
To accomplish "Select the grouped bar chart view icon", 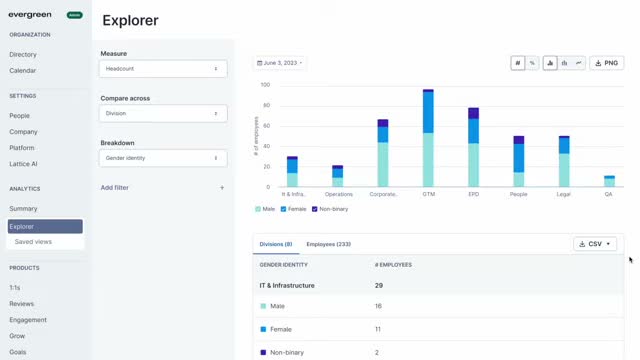I will click(x=564, y=63).
